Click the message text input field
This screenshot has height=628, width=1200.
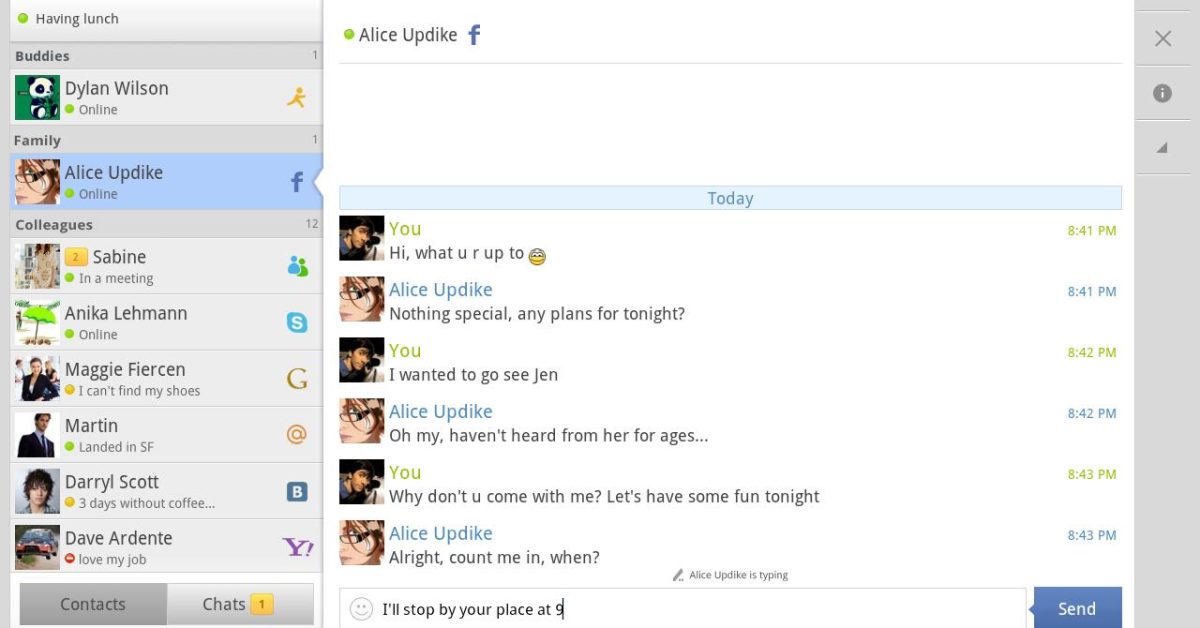(700, 608)
